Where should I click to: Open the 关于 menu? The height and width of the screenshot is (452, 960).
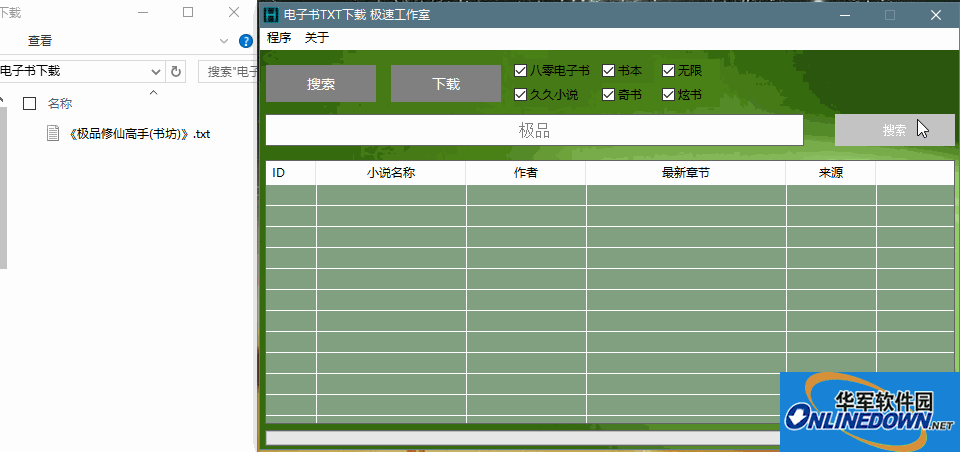coord(317,38)
